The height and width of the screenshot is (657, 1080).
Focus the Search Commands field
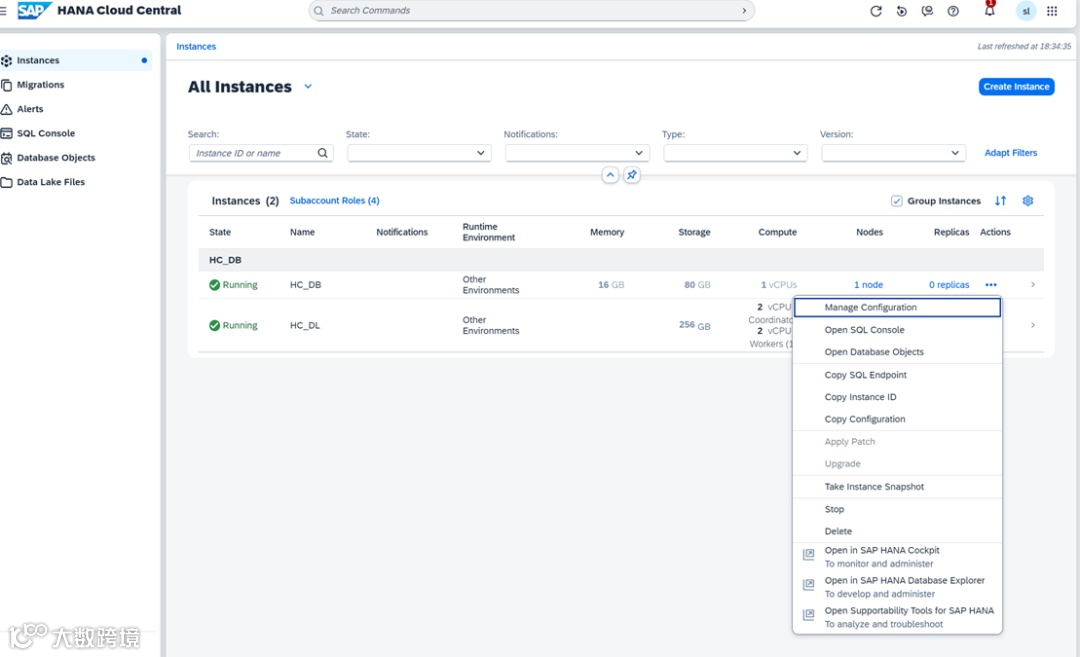[531, 11]
